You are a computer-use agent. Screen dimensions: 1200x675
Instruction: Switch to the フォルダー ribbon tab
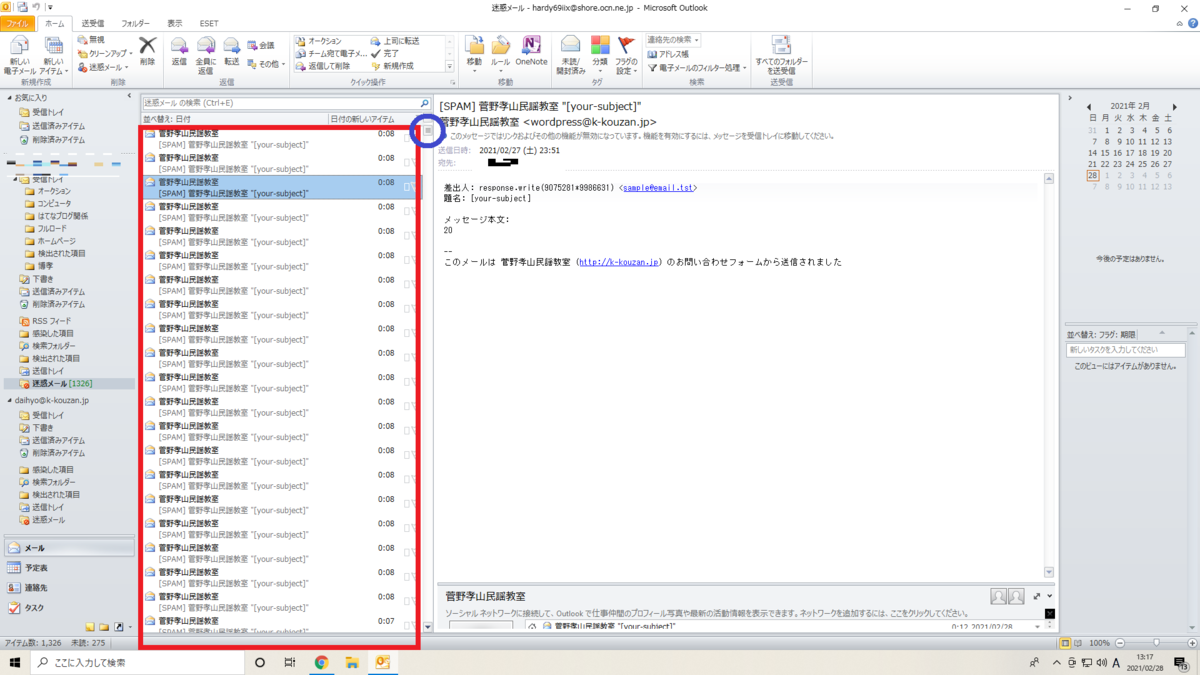click(136, 23)
